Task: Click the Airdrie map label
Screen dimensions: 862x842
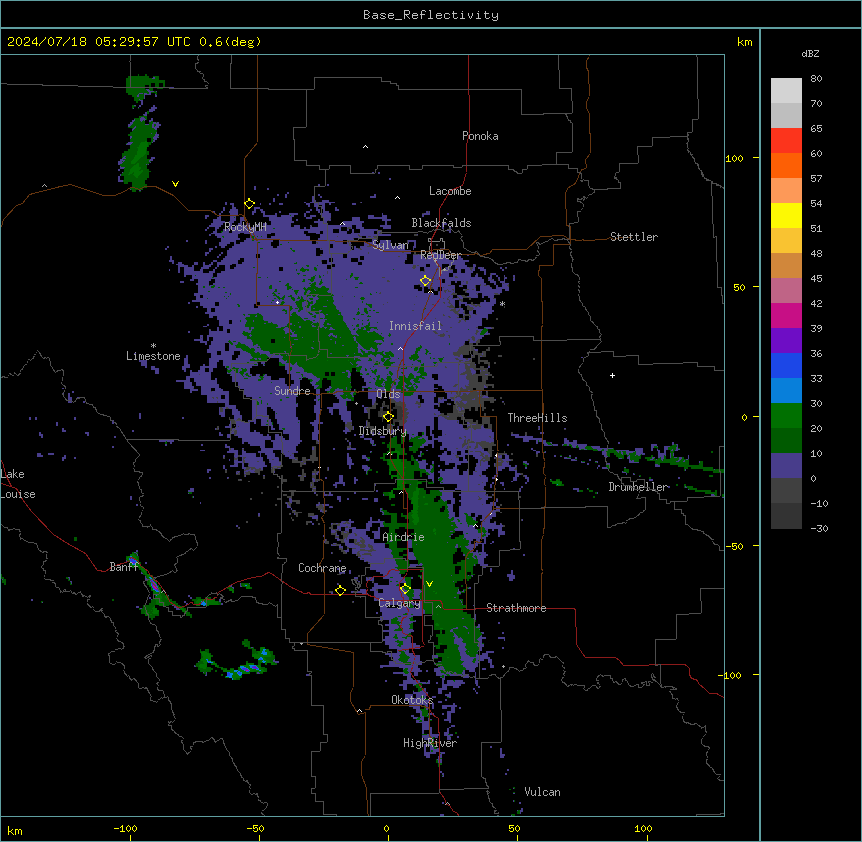Action: click(x=404, y=537)
